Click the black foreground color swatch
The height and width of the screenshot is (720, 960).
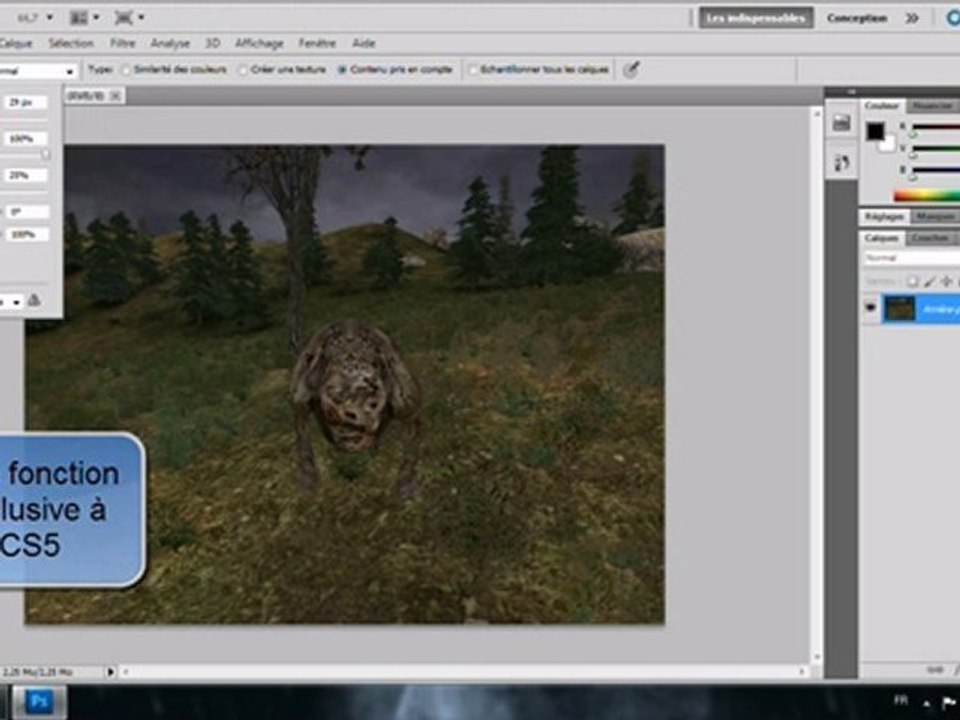[x=874, y=131]
